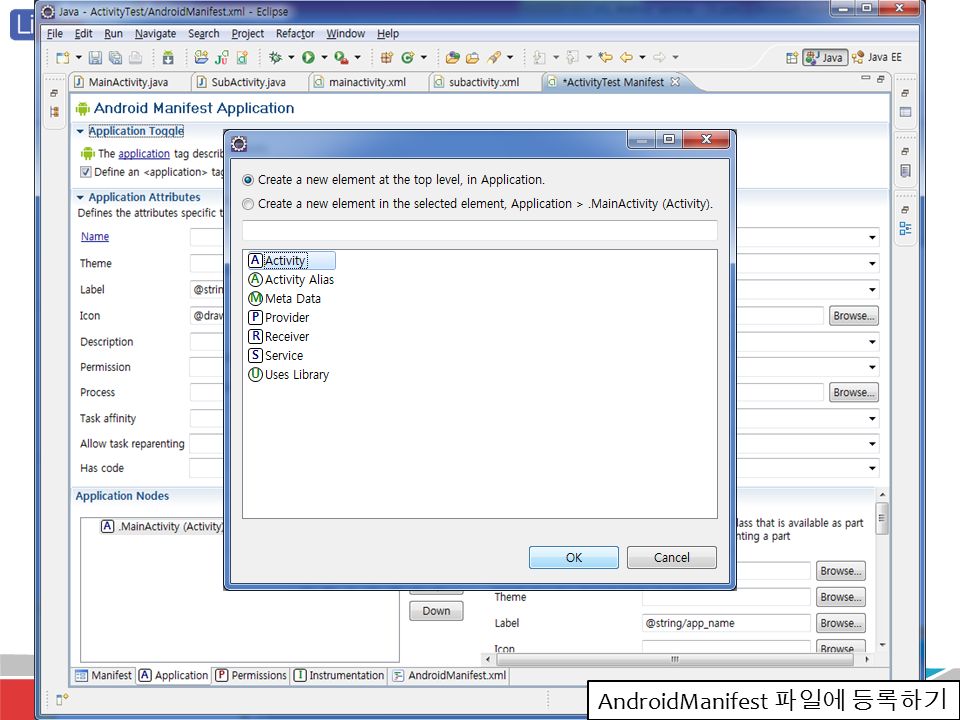Open the Android SDK Manager icon
Image resolution: width=960 pixels, height=720 pixels.
click(168, 58)
